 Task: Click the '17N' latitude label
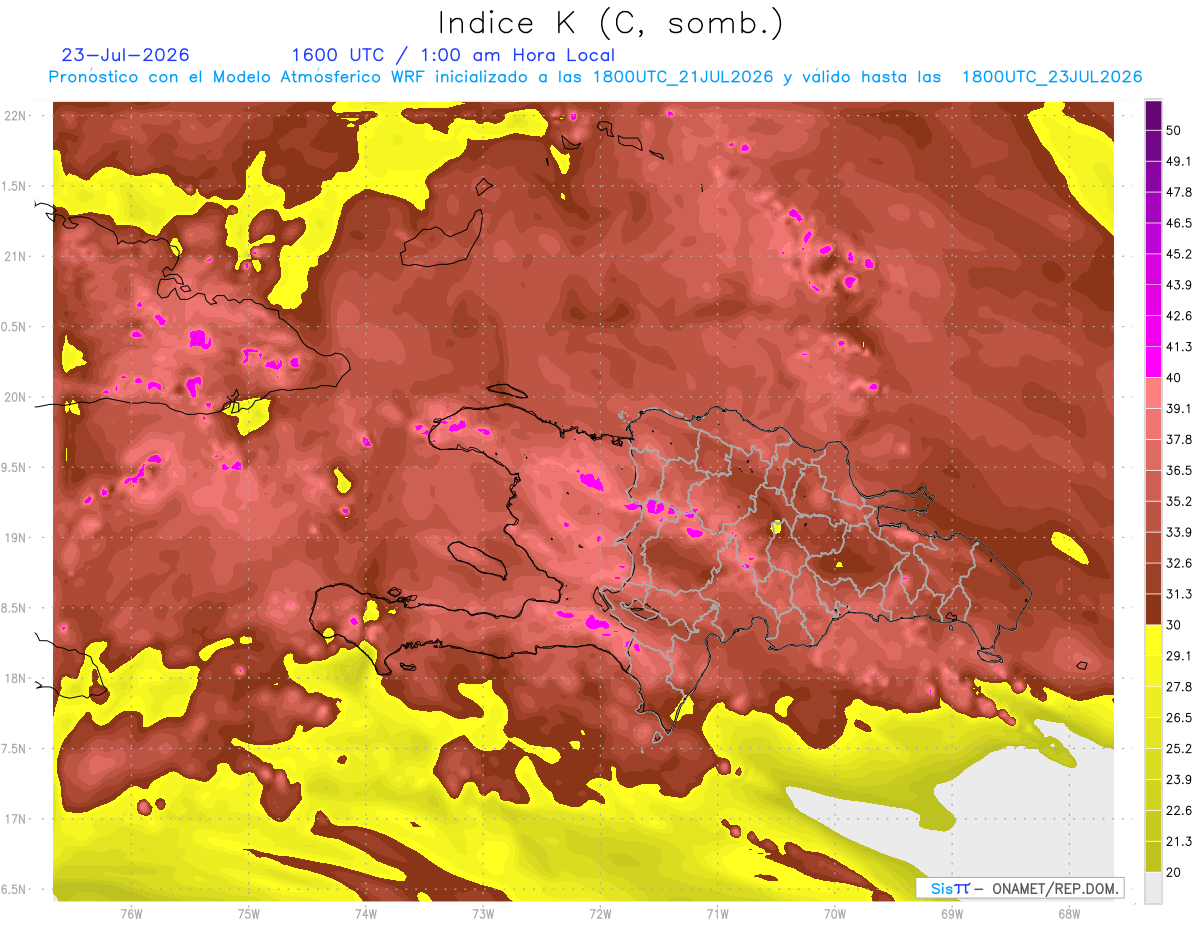click(x=17, y=819)
